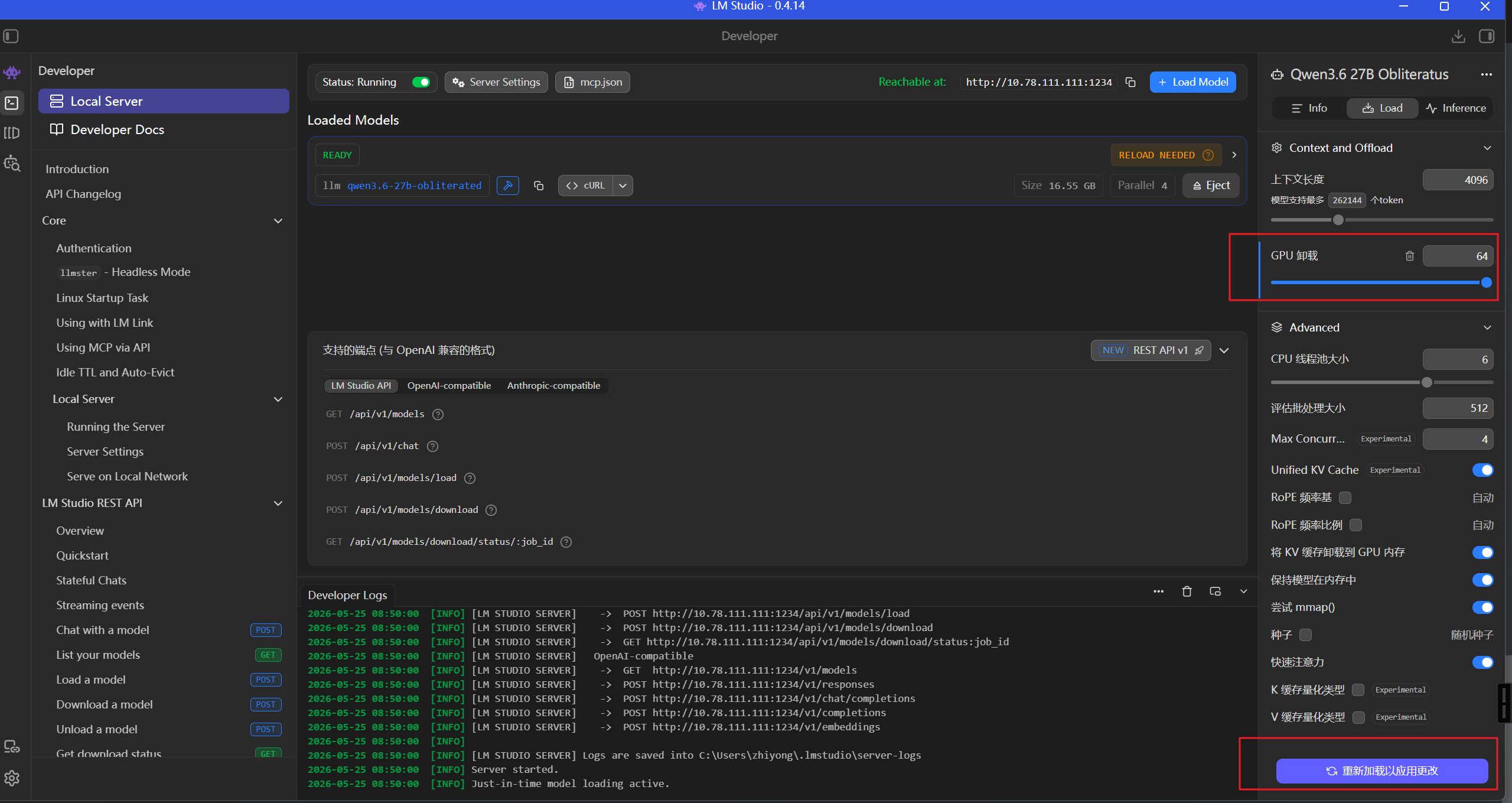This screenshot has width=1512, height=803.
Task: Collapse the Context and Offload section
Action: (x=1487, y=148)
